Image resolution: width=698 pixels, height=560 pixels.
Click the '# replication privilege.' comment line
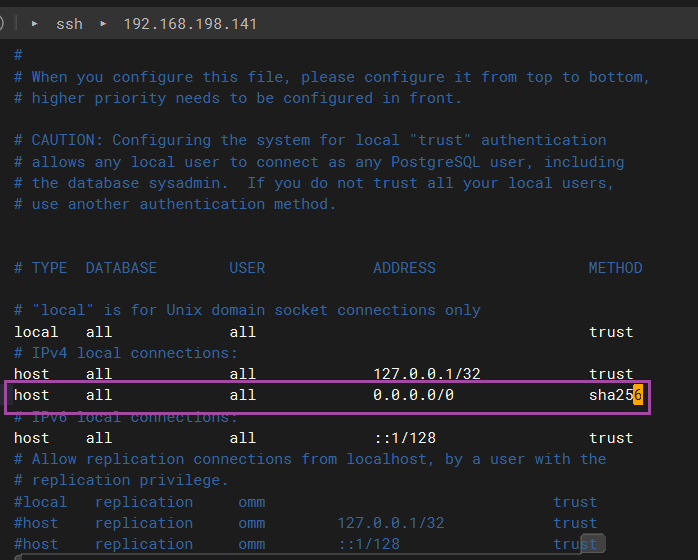[121, 480]
